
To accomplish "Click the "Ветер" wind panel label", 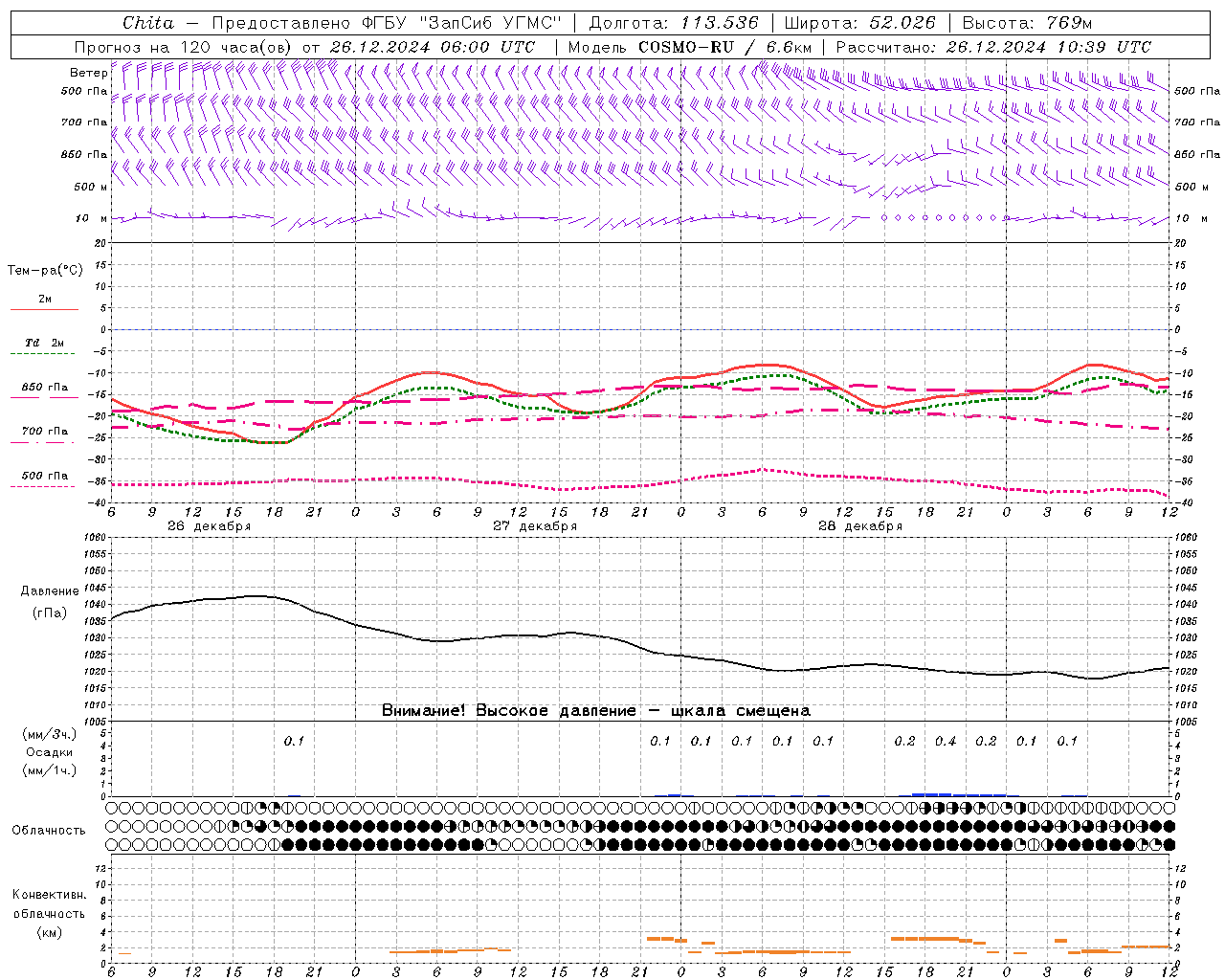I will pyautogui.click(x=88, y=73).
